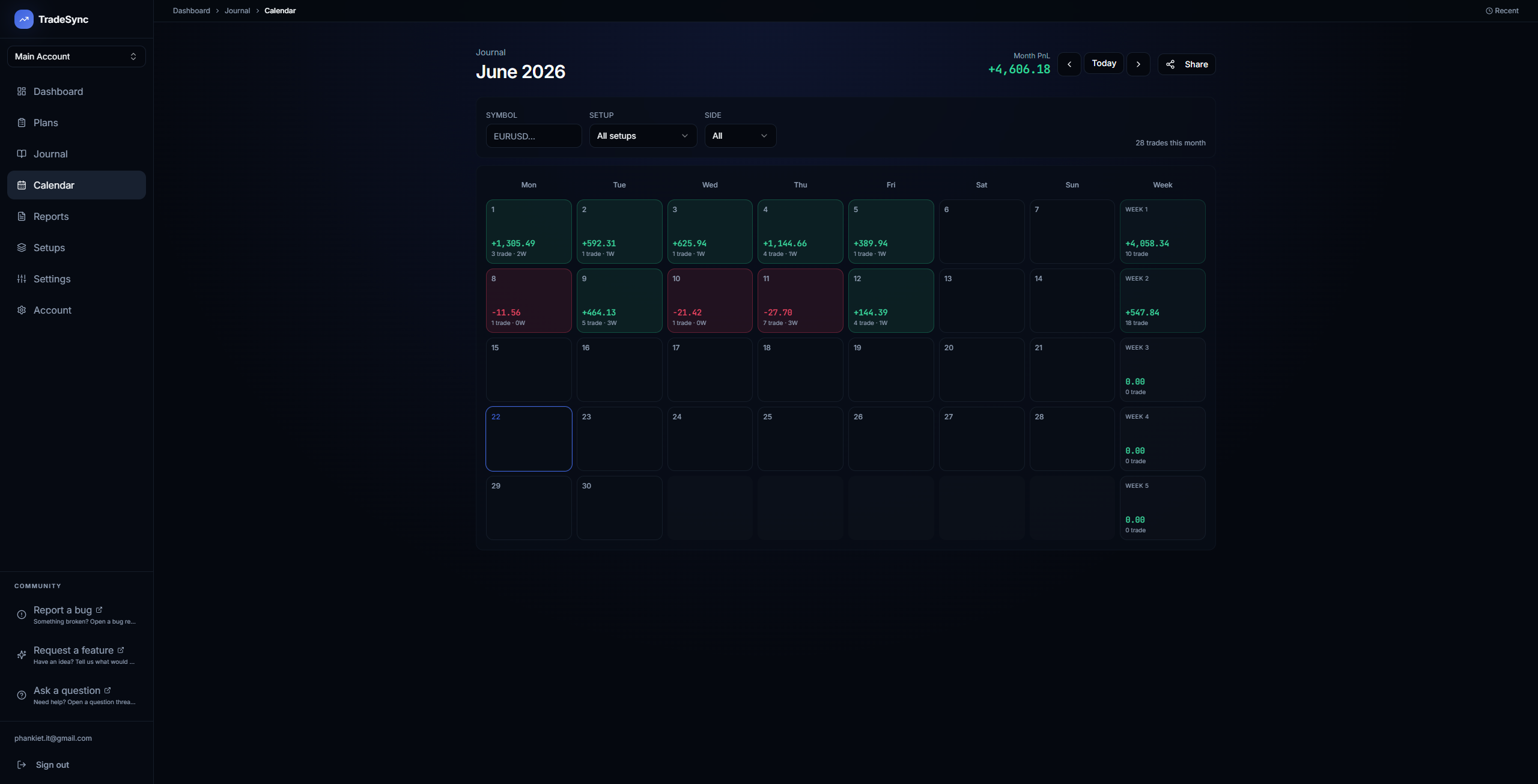Screen dimensions: 1538x784
Task: Click the Recent clock icon
Action: (1489, 11)
